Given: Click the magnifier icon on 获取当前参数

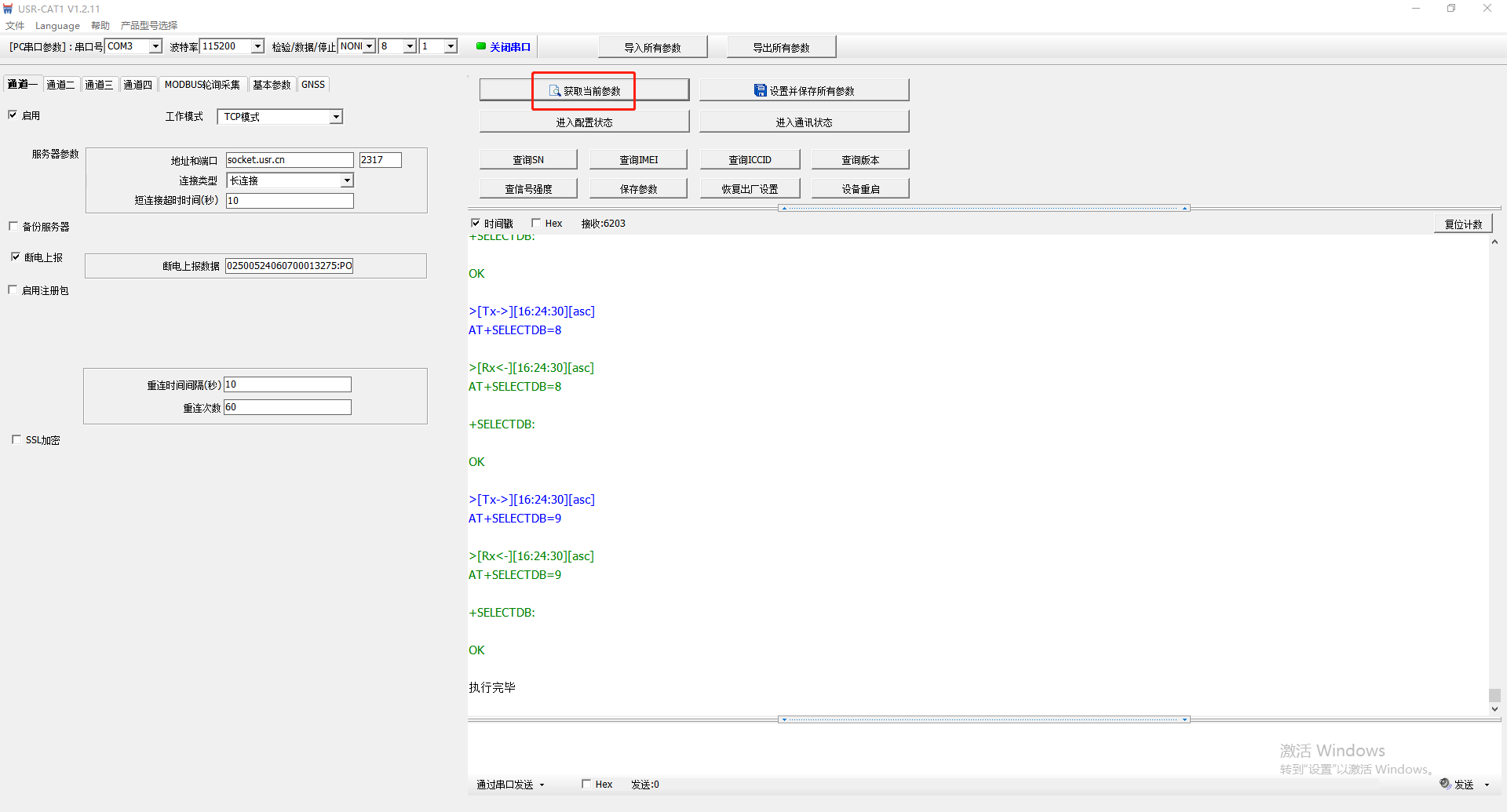Looking at the screenshot, I should pos(555,91).
